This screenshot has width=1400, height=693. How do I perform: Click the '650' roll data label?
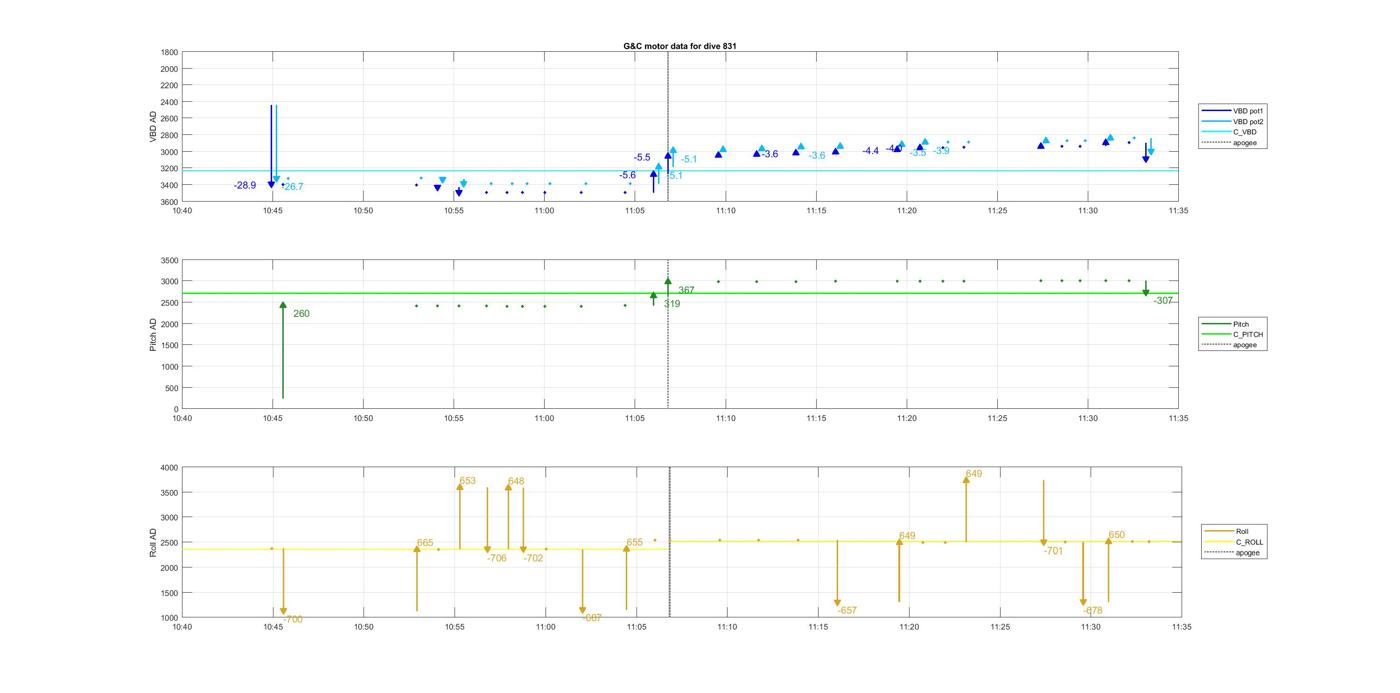pos(1117,535)
